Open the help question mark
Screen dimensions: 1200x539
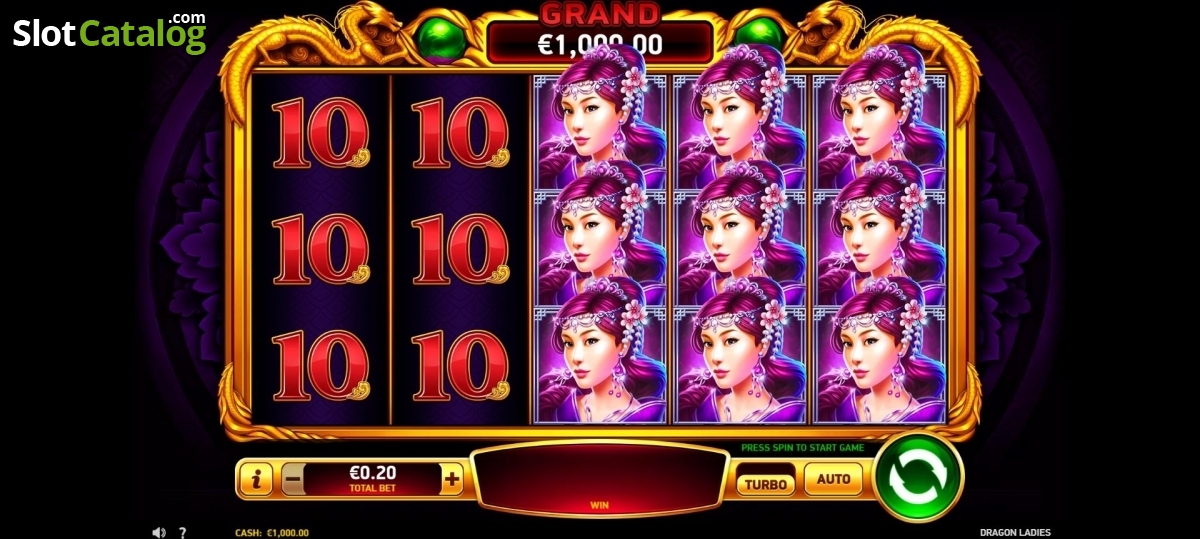(x=182, y=532)
